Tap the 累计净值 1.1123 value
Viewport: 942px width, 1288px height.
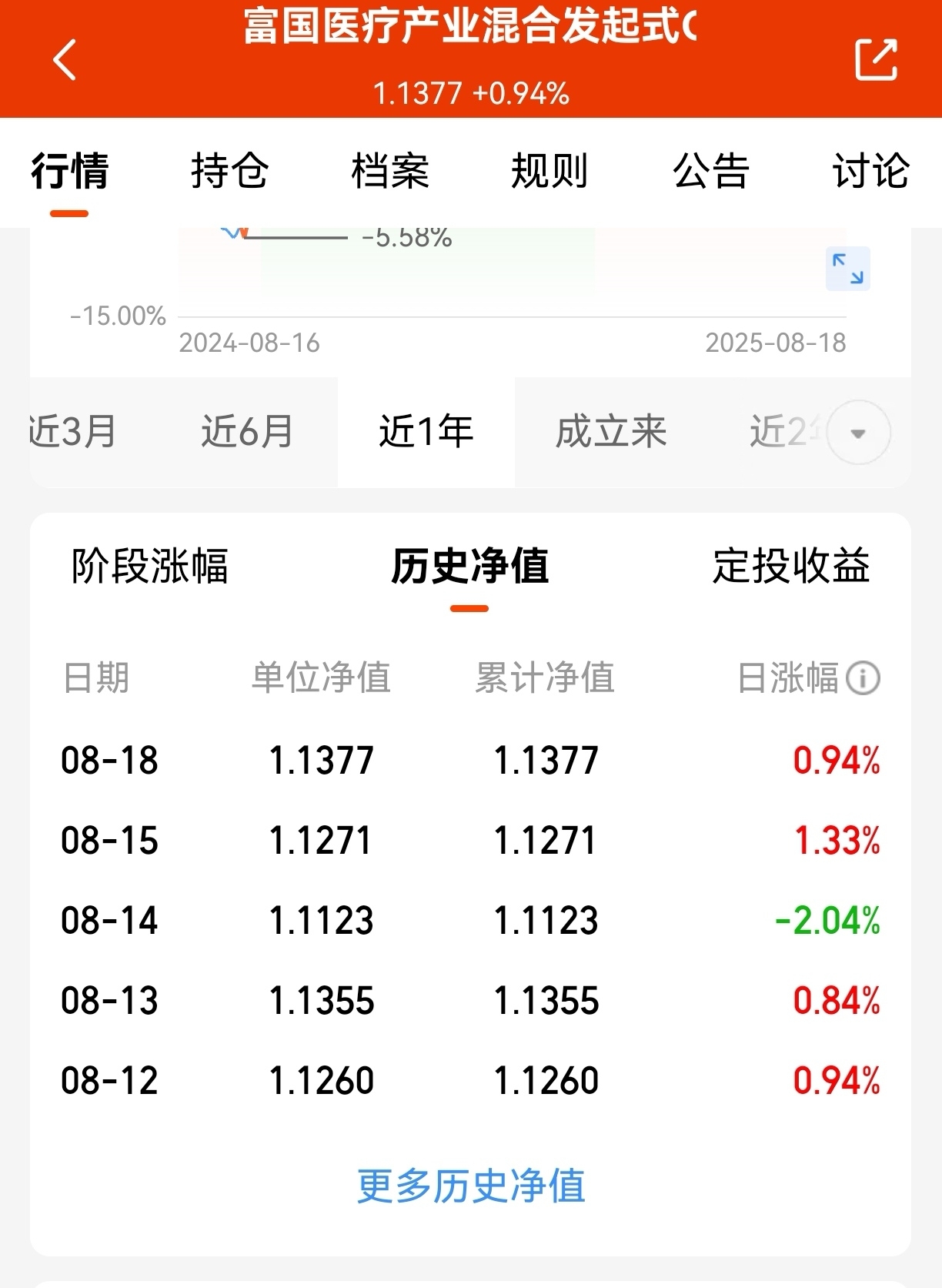pos(546,921)
